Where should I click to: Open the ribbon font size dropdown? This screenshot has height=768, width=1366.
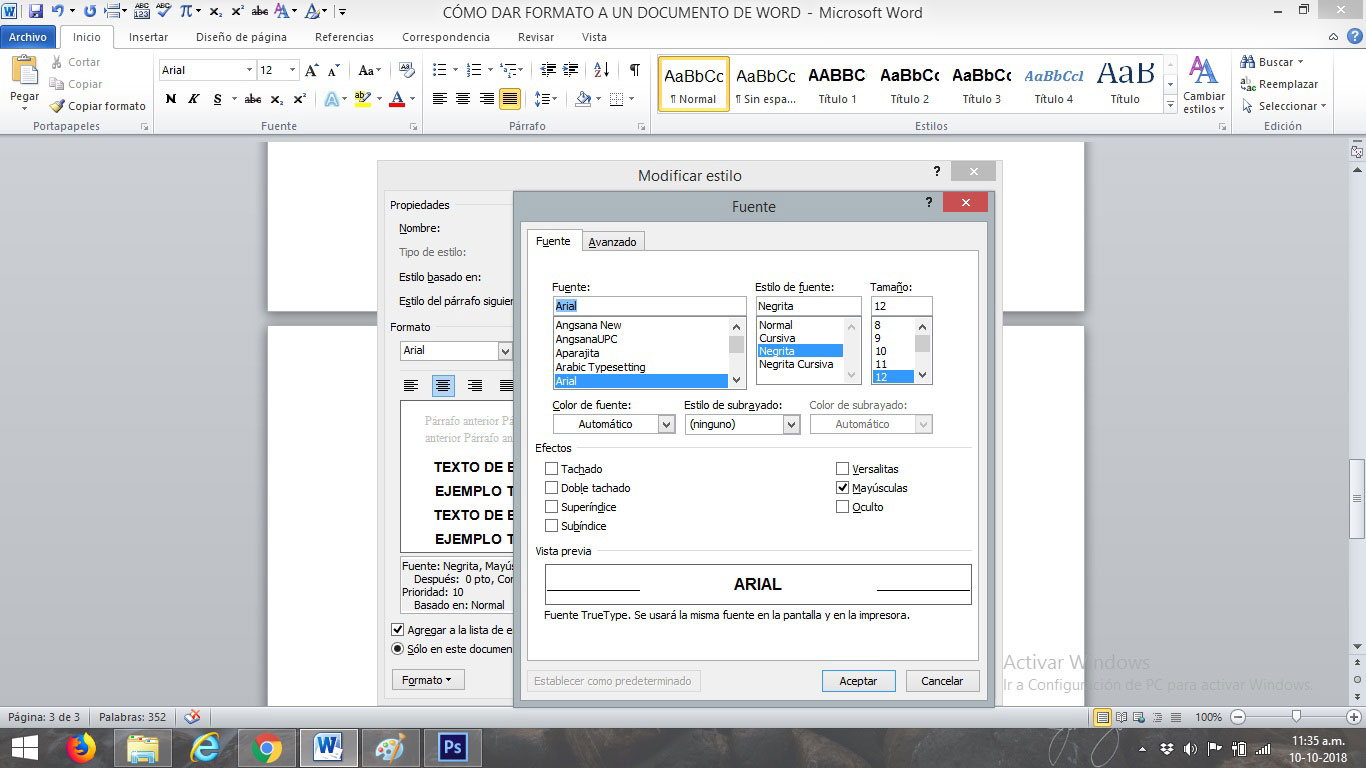coord(292,70)
